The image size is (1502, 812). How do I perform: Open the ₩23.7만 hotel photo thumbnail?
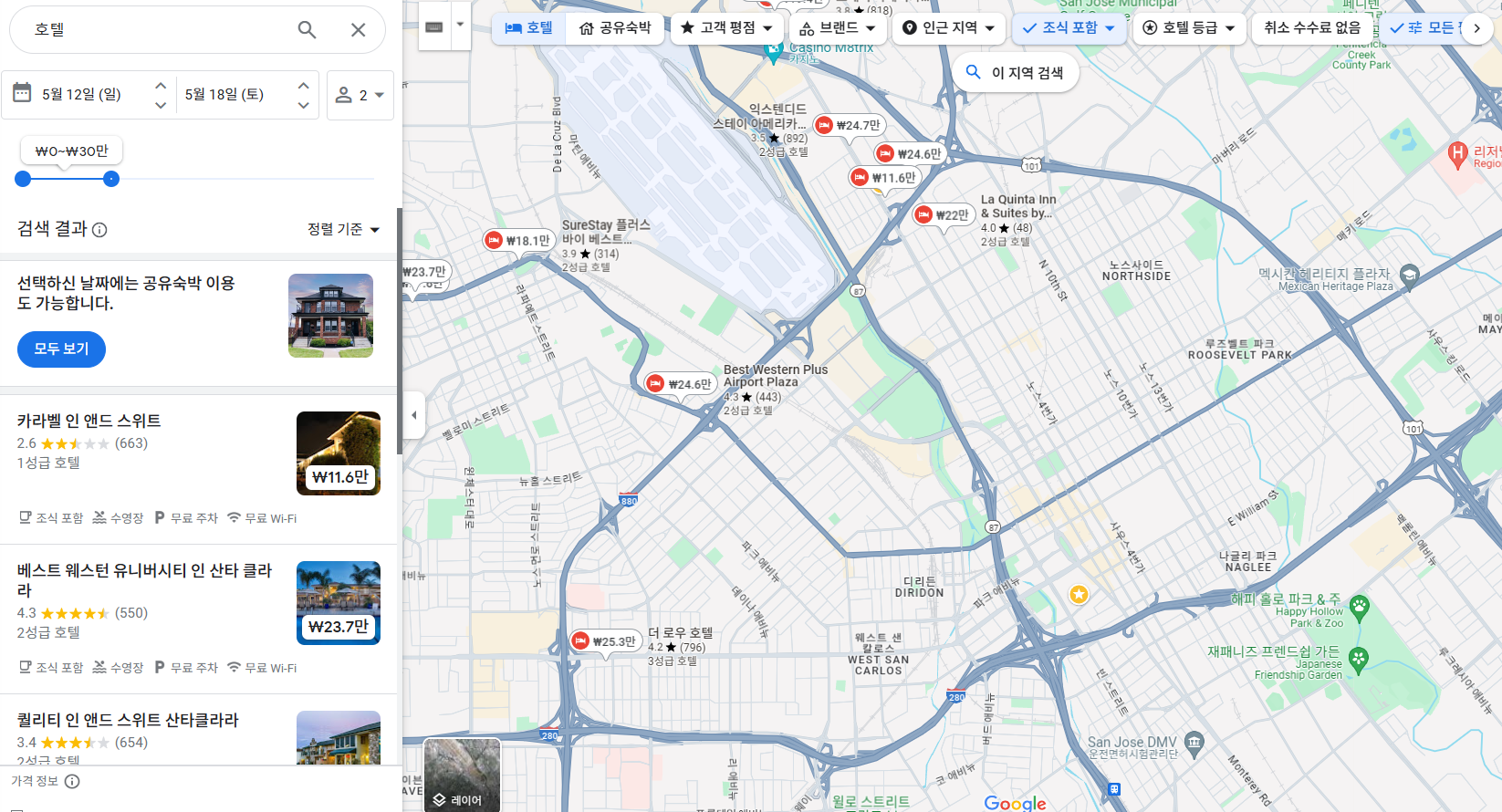coord(339,603)
